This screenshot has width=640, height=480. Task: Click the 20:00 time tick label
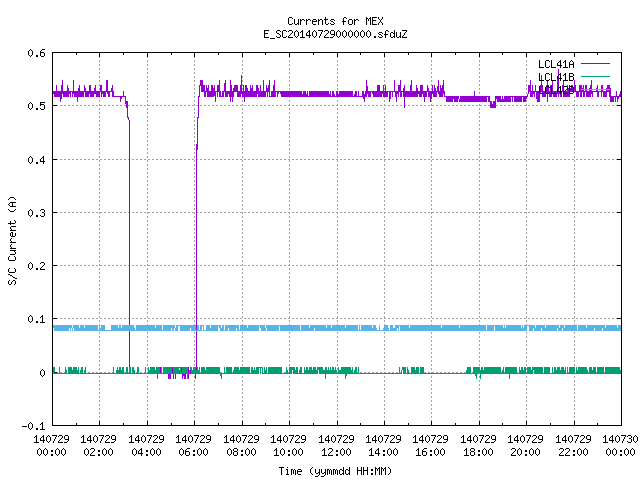525,452
